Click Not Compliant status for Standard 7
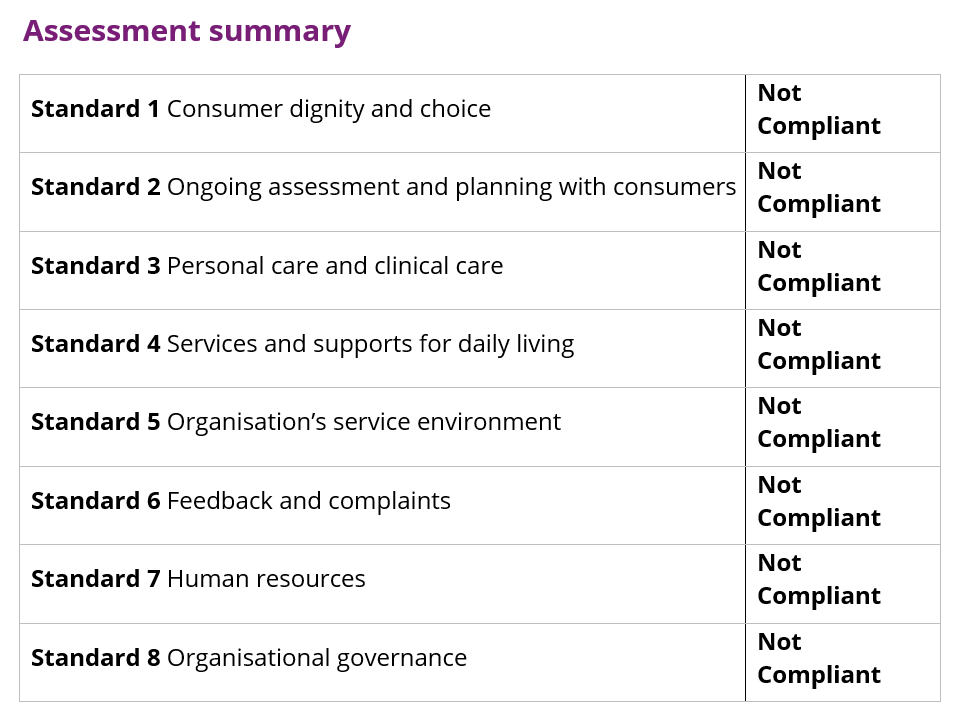The width and height of the screenshot is (953, 711). click(818, 580)
